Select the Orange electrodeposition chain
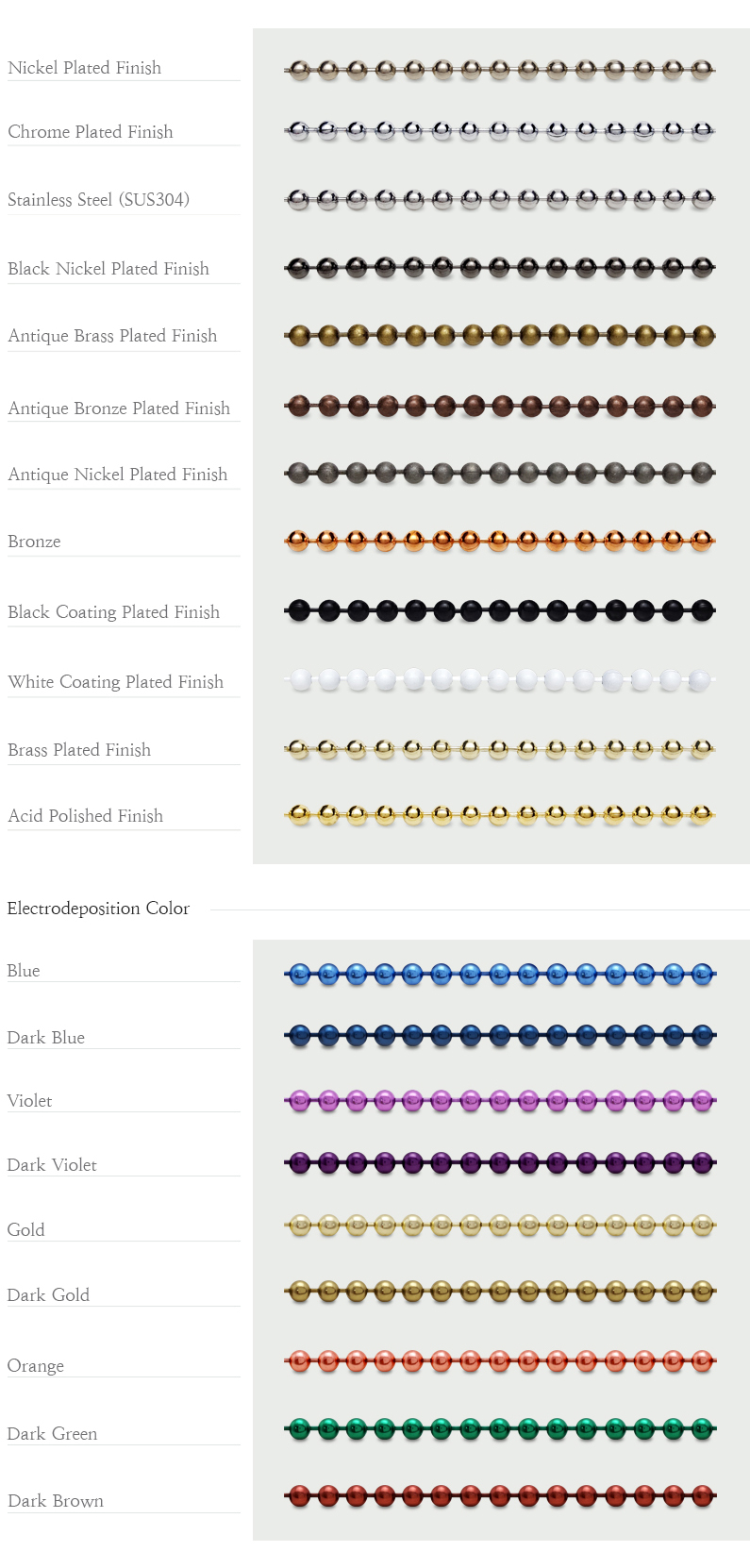This screenshot has width=750, height=1568. 500,1360
